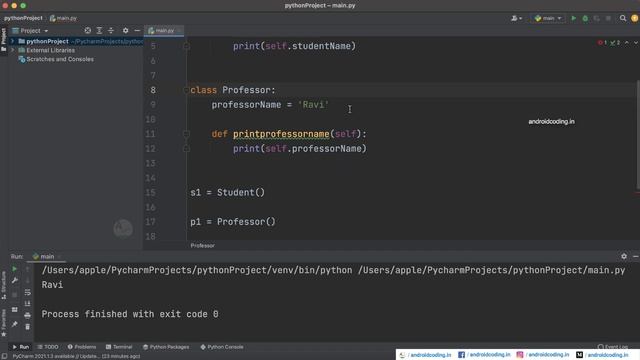Place cursor on professorName = 'Ravi' line
640x360 pixels.
click(x=270, y=105)
